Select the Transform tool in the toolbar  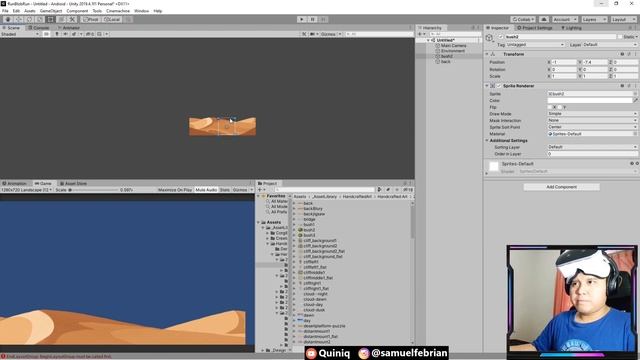[x=61, y=19]
